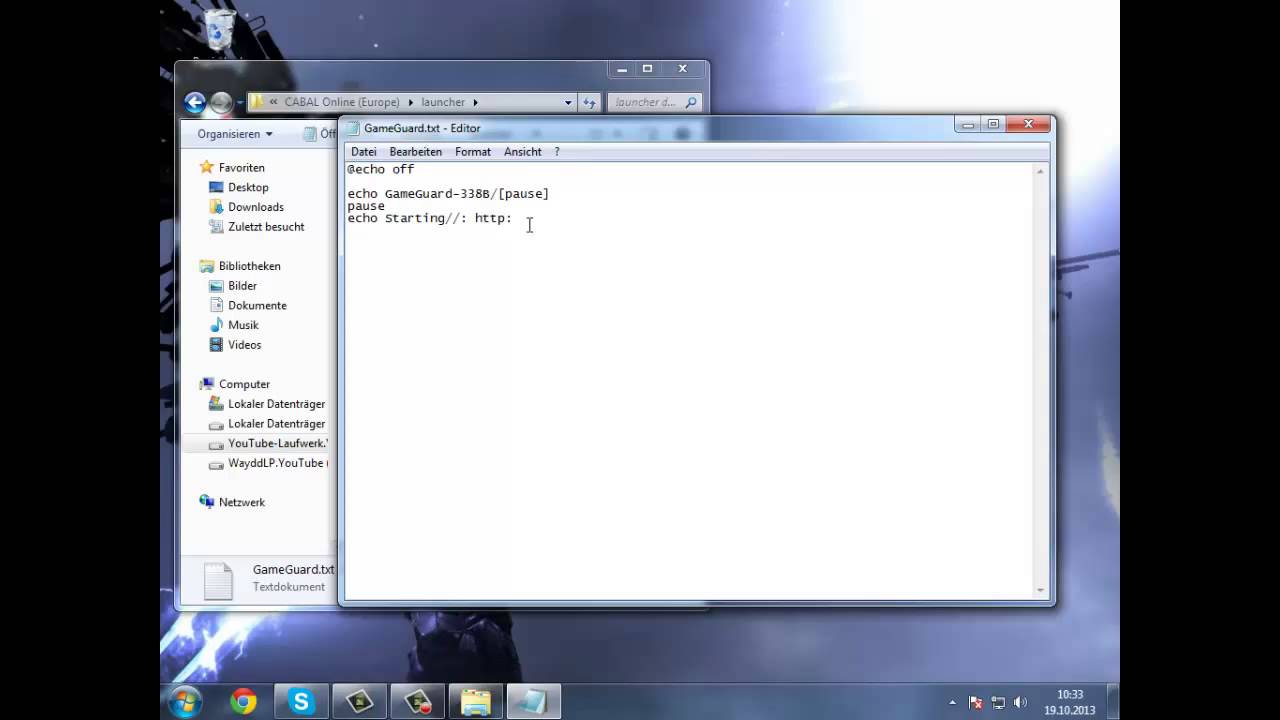The height and width of the screenshot is (720, 1280).
Task: Click the GameGuard.txt file icon in details pane
Action: tap(218, 581)
